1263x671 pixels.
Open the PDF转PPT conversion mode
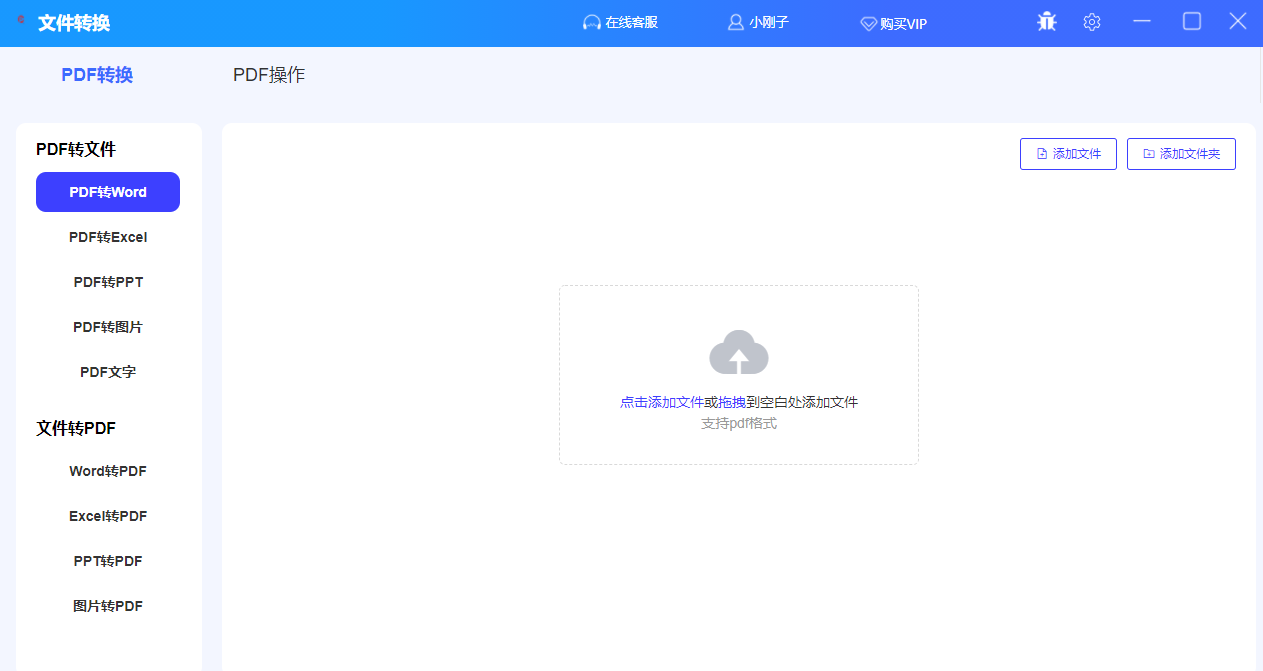click(x=108, y=282)
